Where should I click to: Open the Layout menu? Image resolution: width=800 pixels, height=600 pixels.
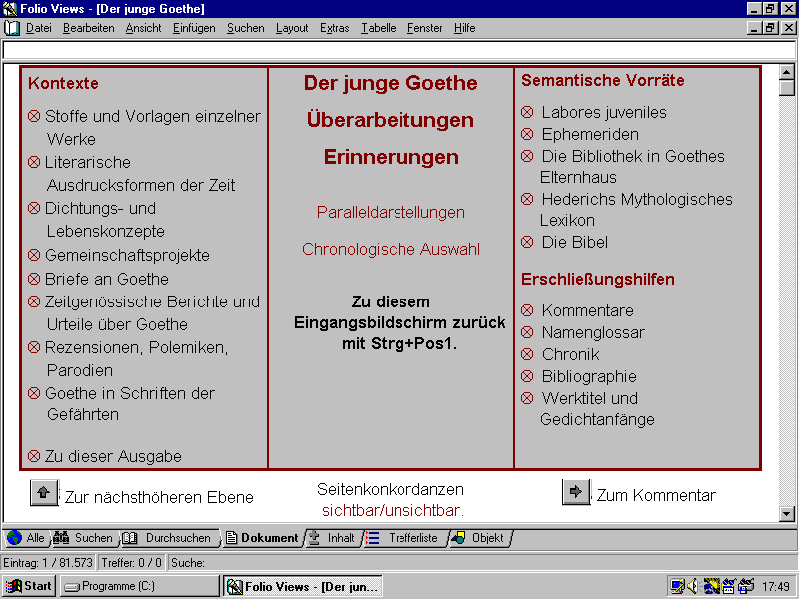pos(292,28)
